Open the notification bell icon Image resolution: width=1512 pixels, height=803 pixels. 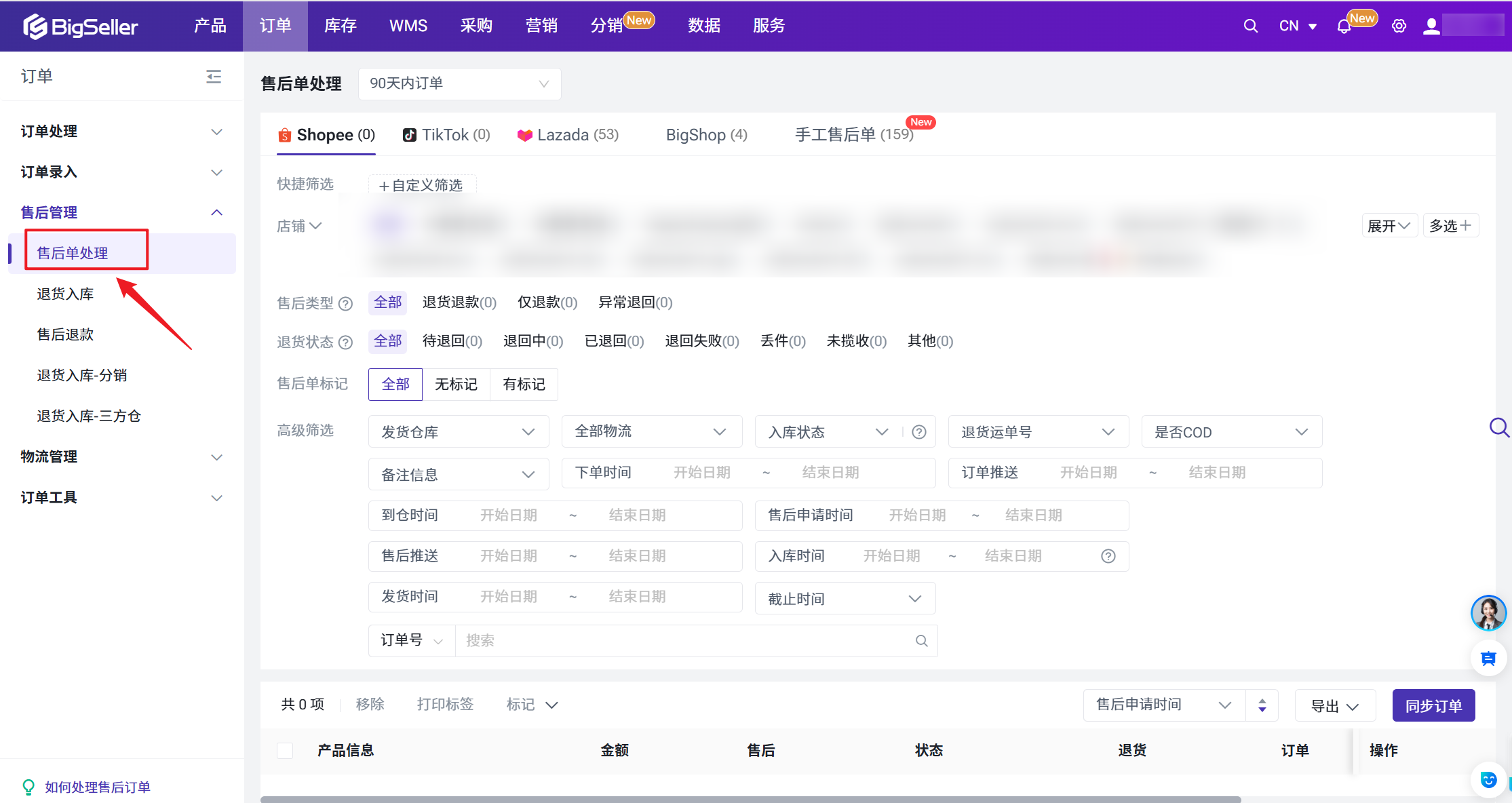point(1343,26)
